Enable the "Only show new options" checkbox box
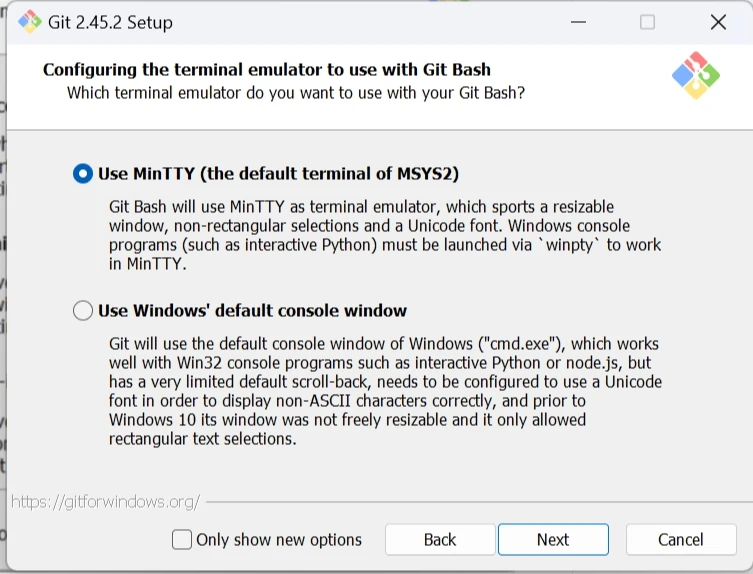 [x=182, y=540]
